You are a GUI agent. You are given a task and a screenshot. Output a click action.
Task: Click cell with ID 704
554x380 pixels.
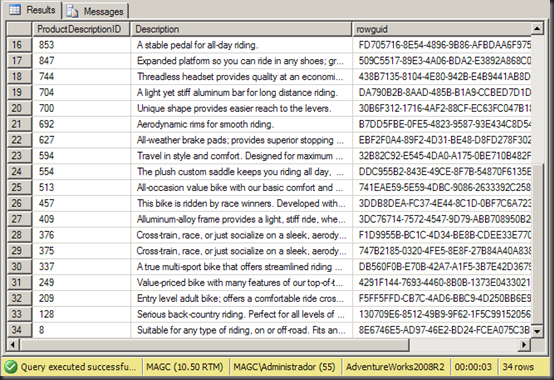[81, 93]
